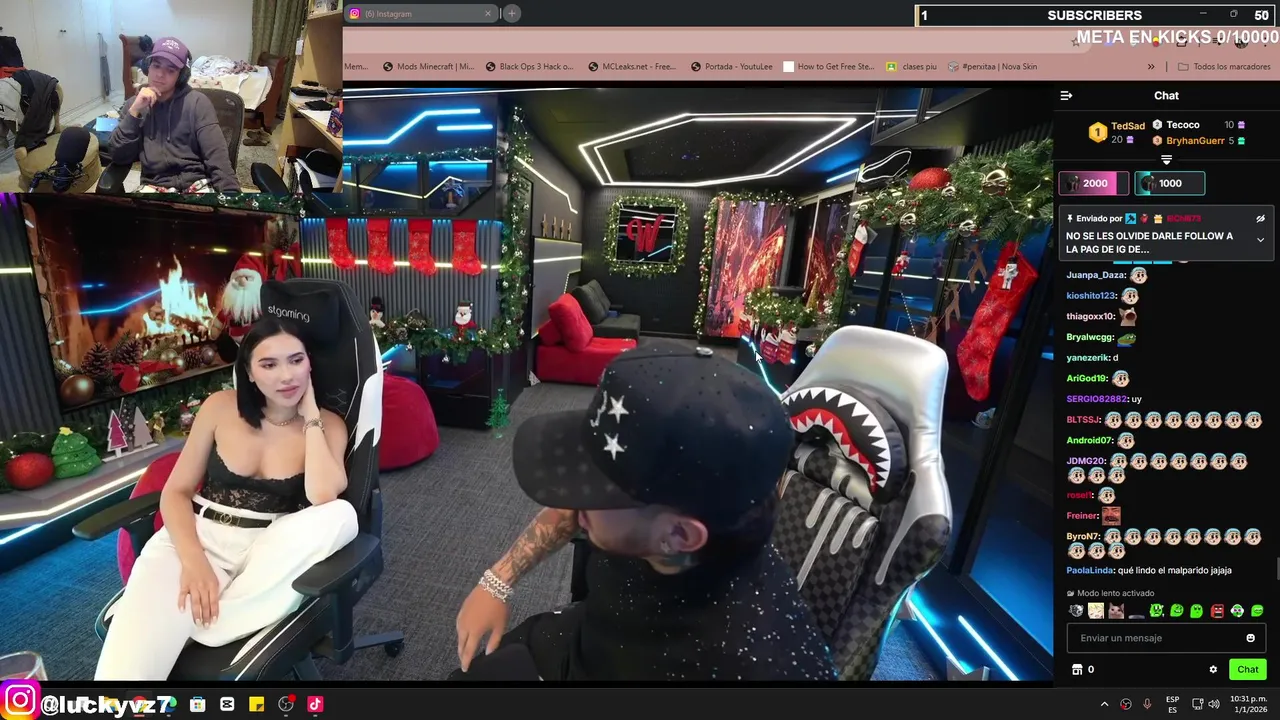Image resolution: width=1280 pixels, height=720 pixels.
Task: Click the Tecoco leaderboard name
Action: click(1183, 125)
